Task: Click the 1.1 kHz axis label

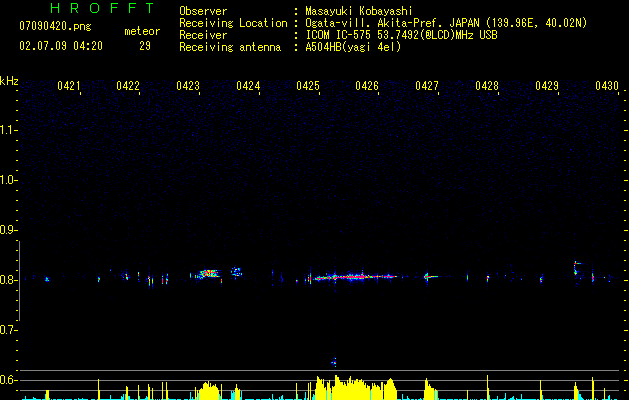Action: (x=9, y=130)
